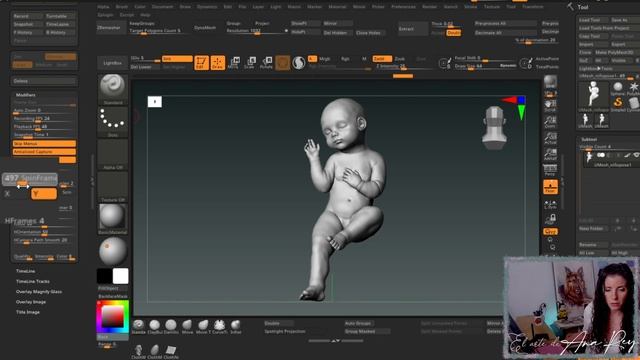Screen dimensions: 640x360
Task: Toggle the Zadd mode button
Action: (x=382, y=59)
